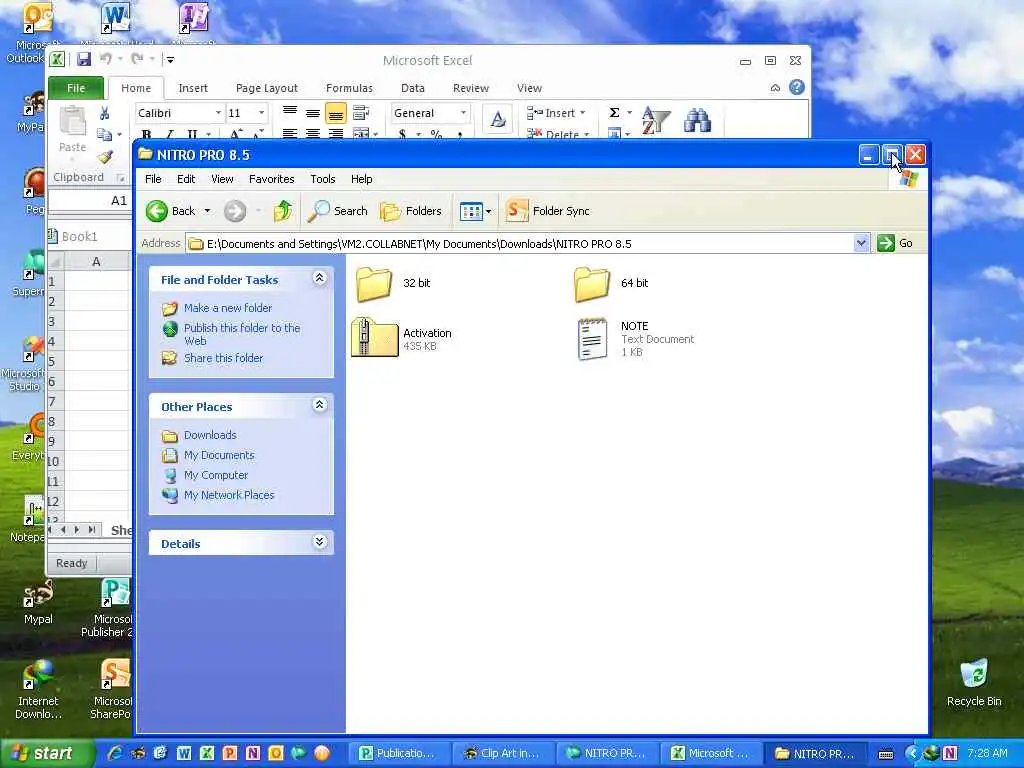Click Sort & Filter icon in Excel
Screen dimensions: 1024x768
coord(655,121)
